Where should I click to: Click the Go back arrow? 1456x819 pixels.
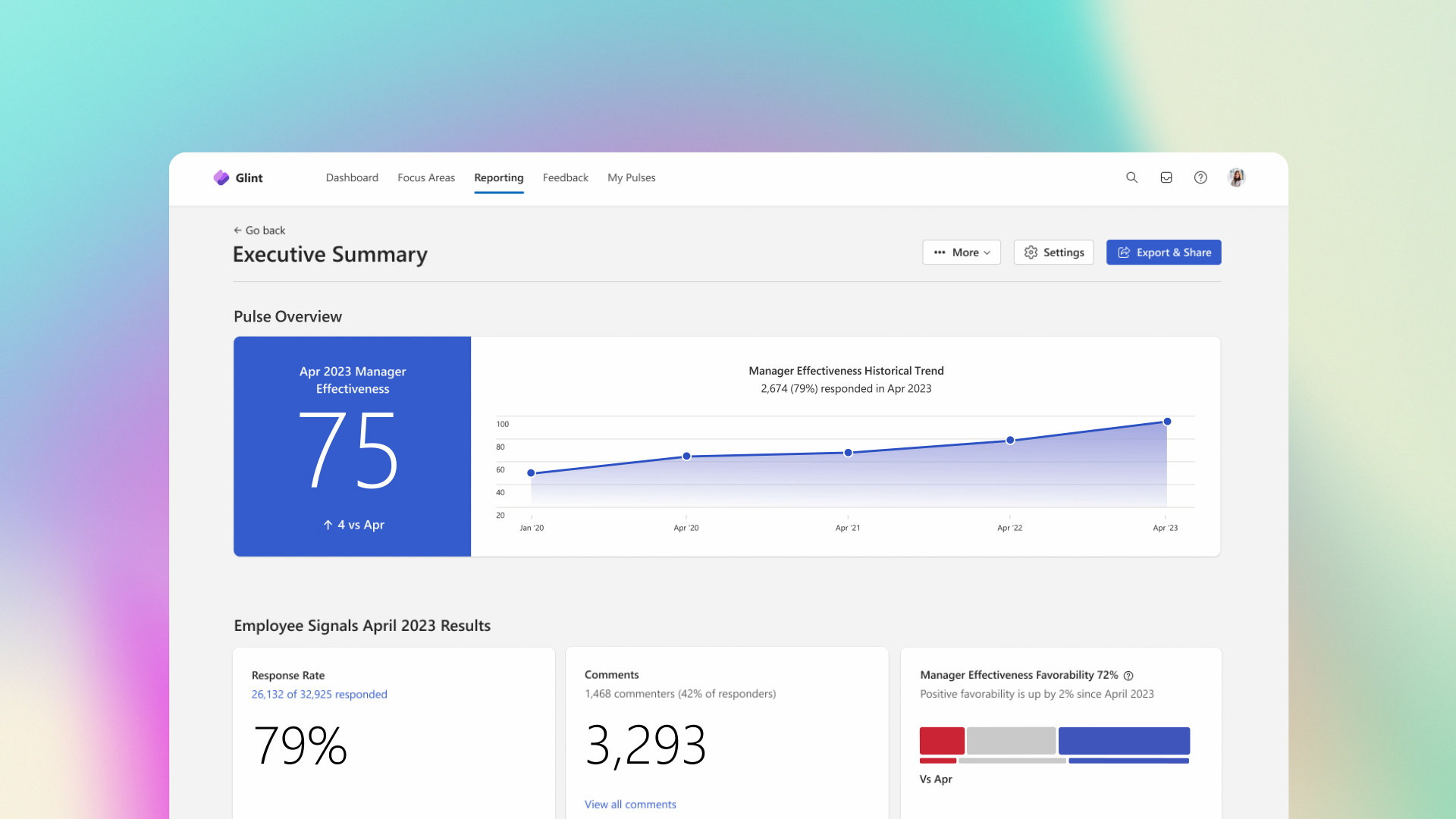click(x=237, y=231)
